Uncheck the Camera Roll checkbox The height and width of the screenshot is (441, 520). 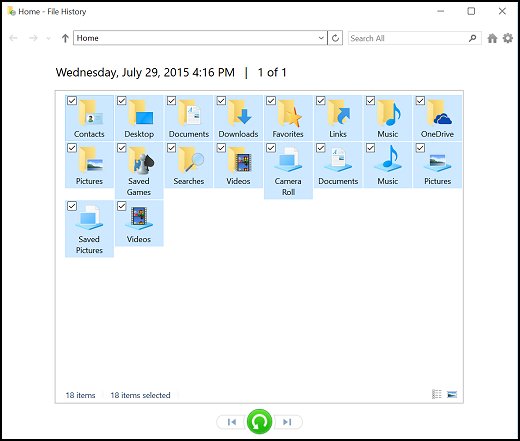coord(271,148)
